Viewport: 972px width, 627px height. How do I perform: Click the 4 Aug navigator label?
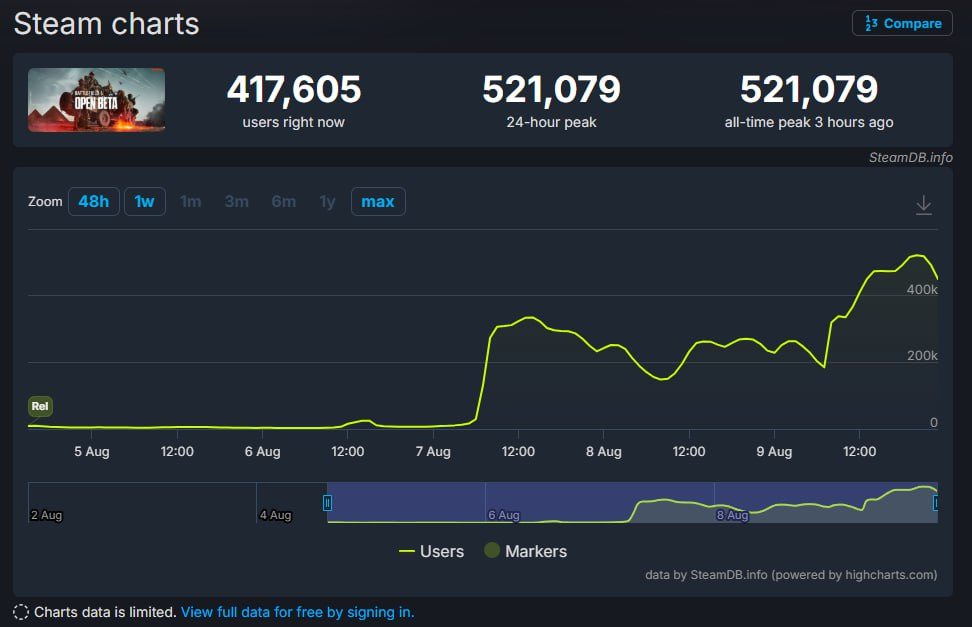click(x=275, y=515)
